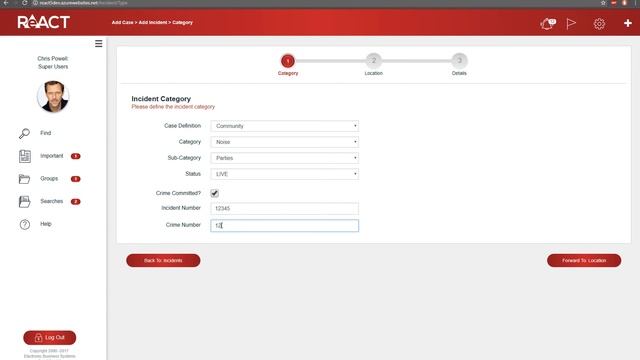Click the Log Out button
This screenshot has height=360, width=640.
[x=50, y=338]
